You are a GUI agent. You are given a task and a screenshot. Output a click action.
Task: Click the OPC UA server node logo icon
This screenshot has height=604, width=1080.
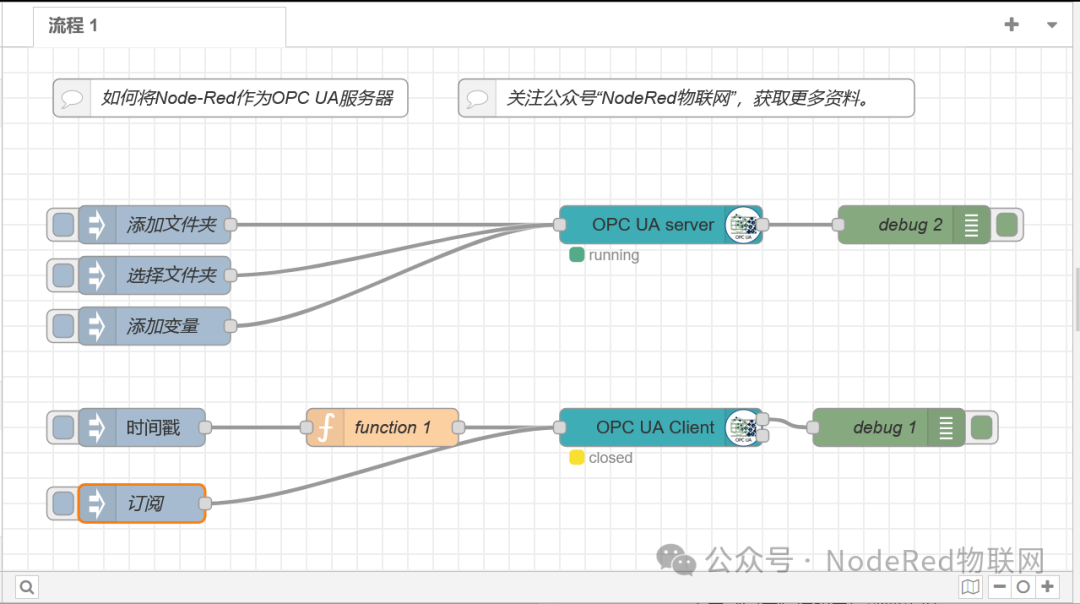pyautogui.click(x=742, y=225)
